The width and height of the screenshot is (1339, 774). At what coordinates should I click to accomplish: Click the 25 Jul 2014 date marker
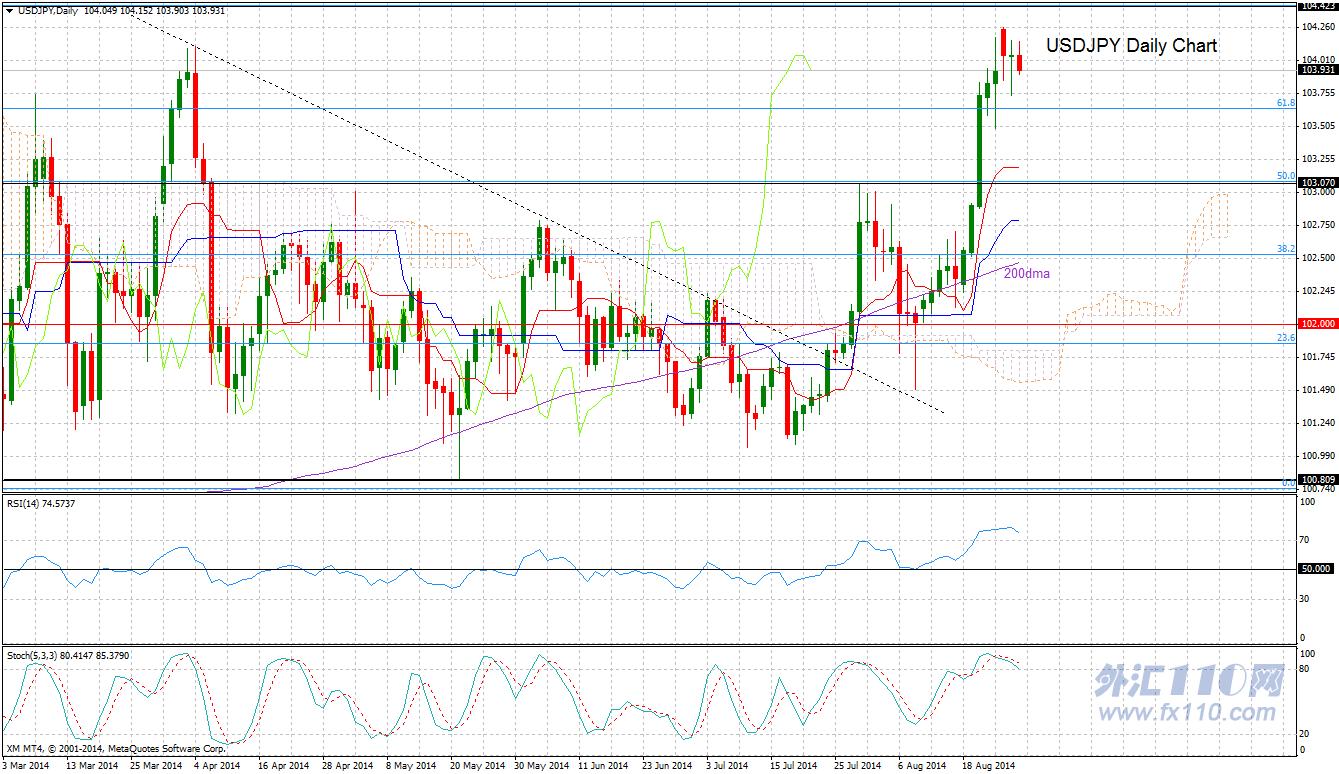[858, 766]
